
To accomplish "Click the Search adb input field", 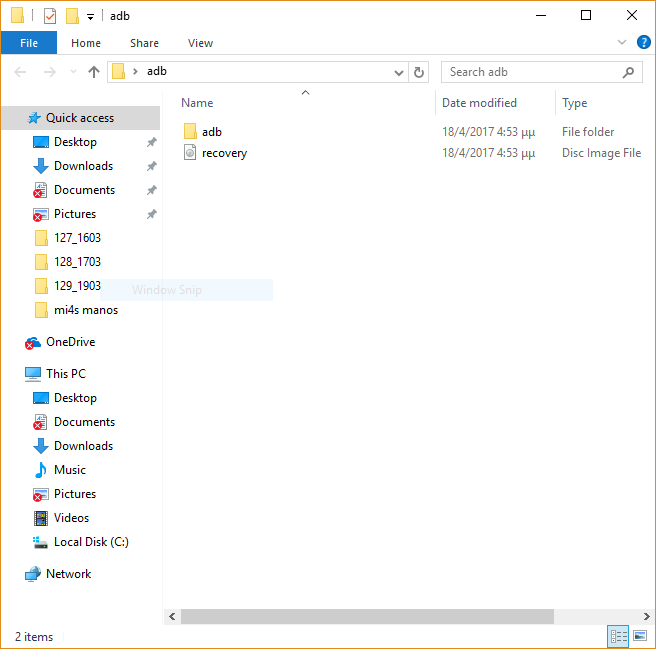I will coord(530,72).
